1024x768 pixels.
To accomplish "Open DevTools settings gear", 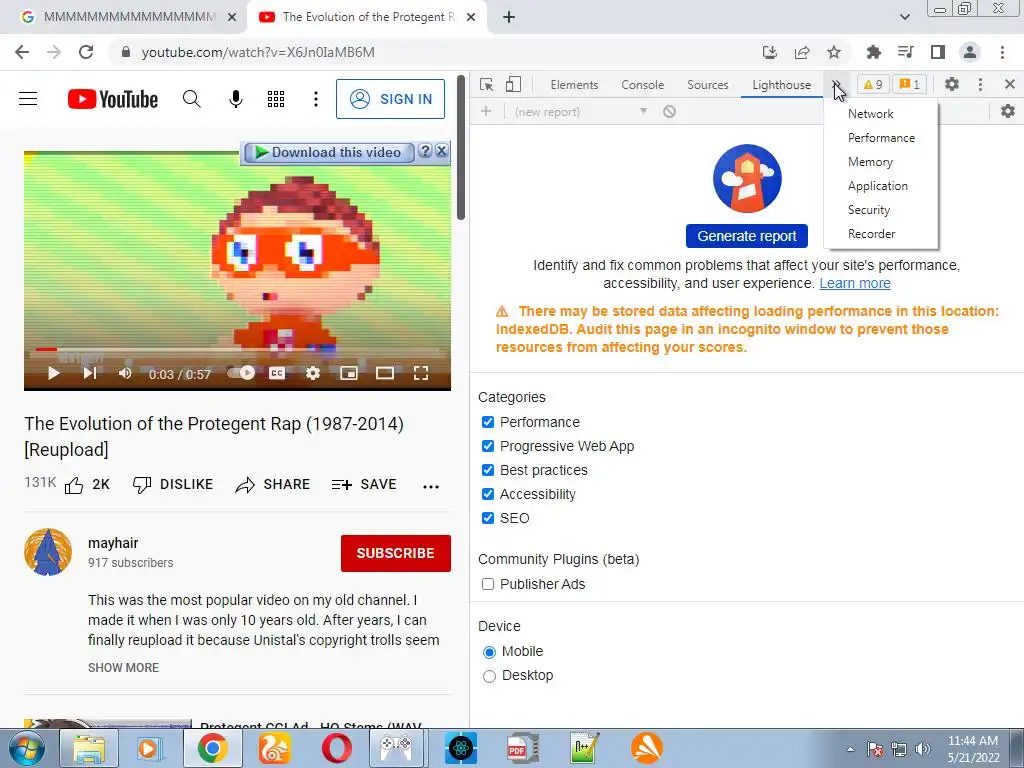I will click(x=952, y=84).
